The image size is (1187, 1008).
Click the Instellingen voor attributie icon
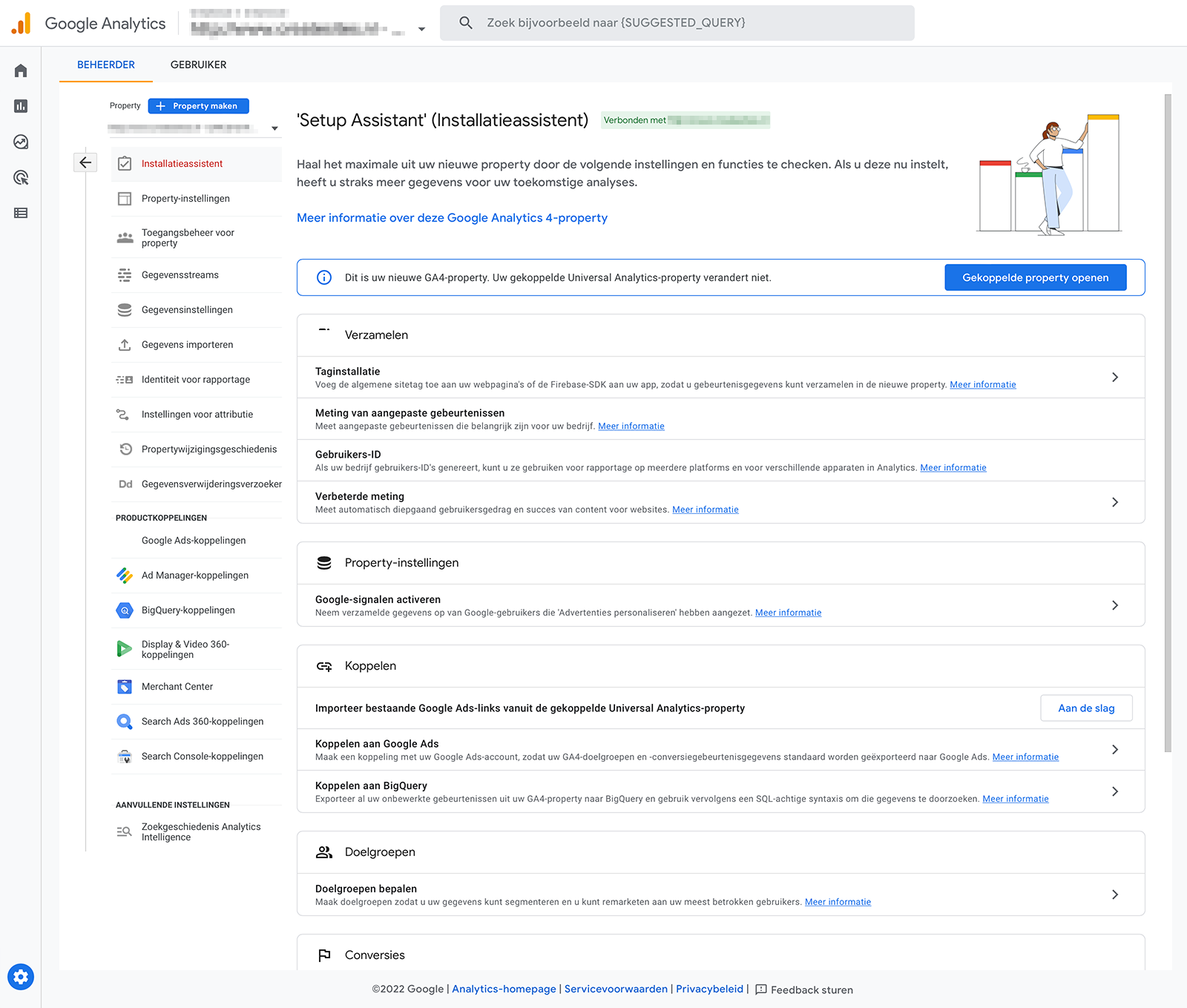coord(123,415)
